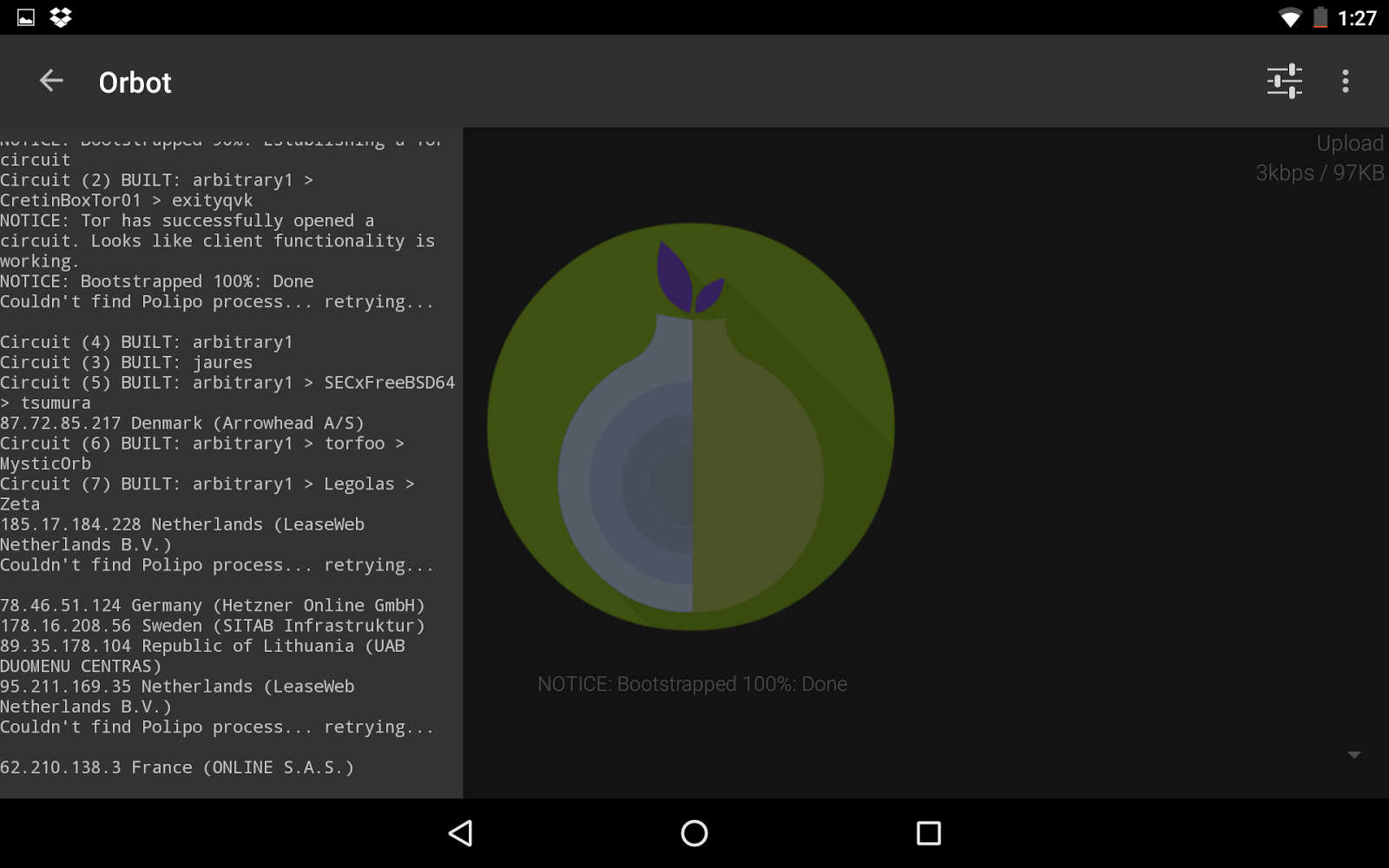The width and height of the screenshot is (1389, 868).
Task: Select log line 'DUOMENU CENTRAS)'
Action: (x=81, y=667)
